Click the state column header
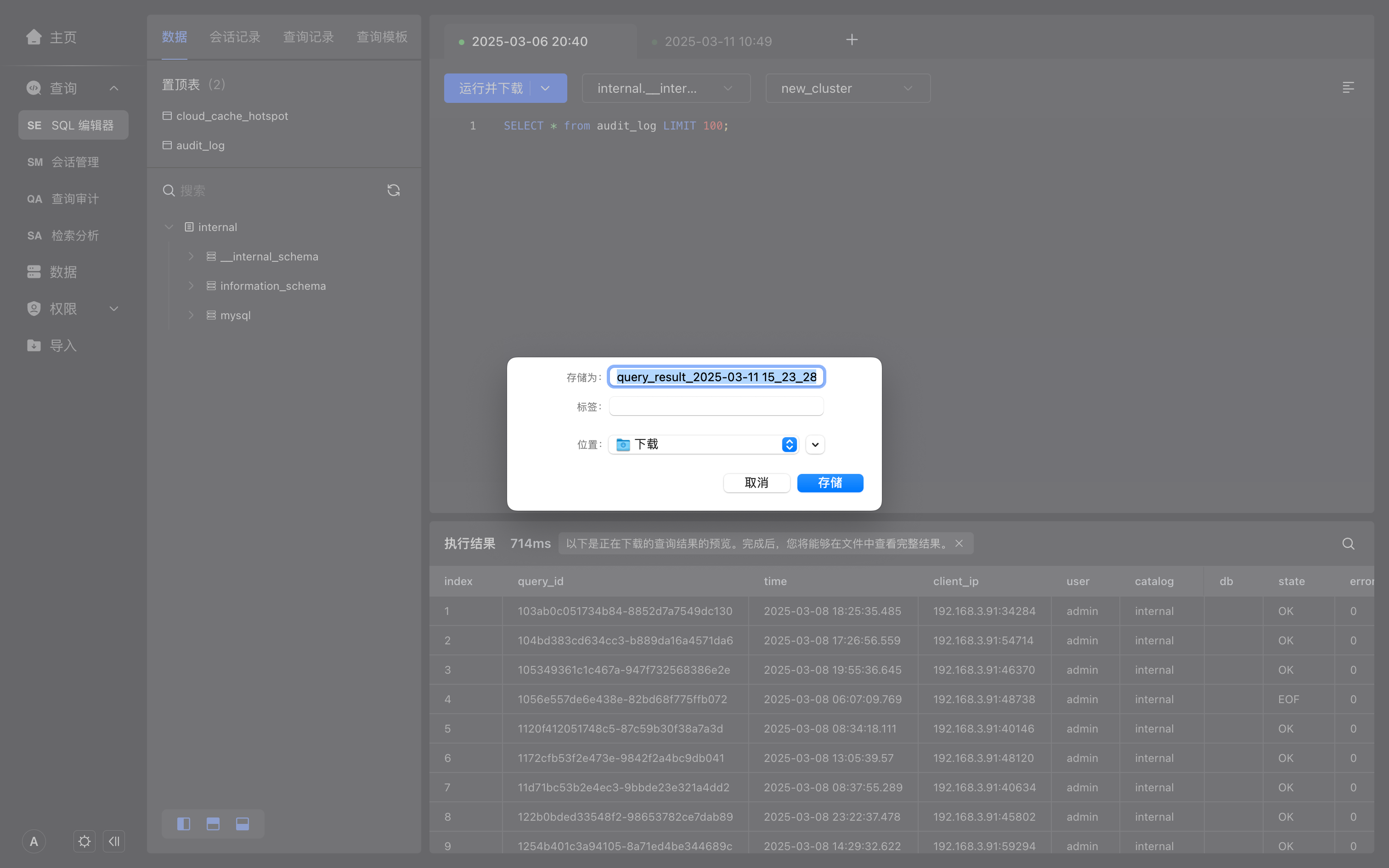The width and height of the screenshot is (1389, 868). click(1292, 581)
